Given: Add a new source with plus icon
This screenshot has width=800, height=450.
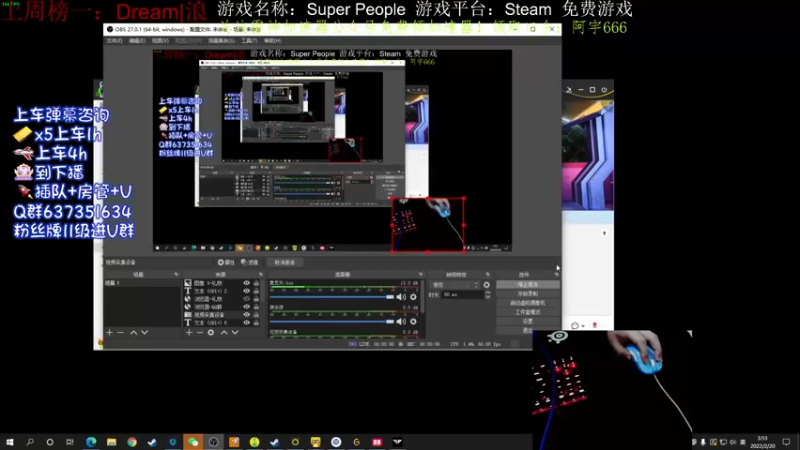Looking at the screenshot, I should (x=189, y=333).
